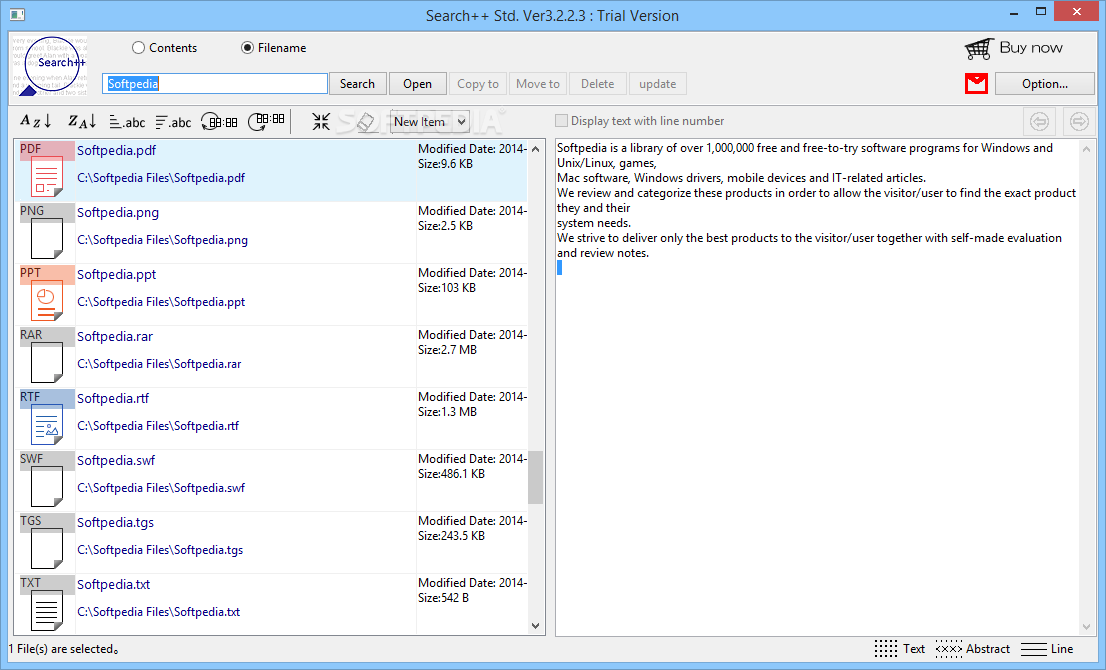1106x670 pixels.
Task: Sort by date with arrow-circle clock icon
Action: (x=219, y=122)
